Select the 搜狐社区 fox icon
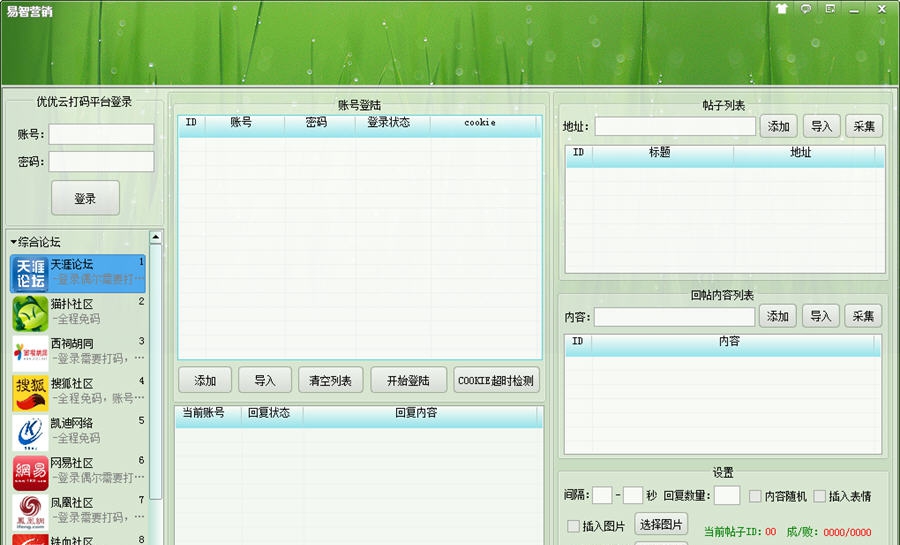This screenshot has height=545, width=900. click(x=30, y=393)
